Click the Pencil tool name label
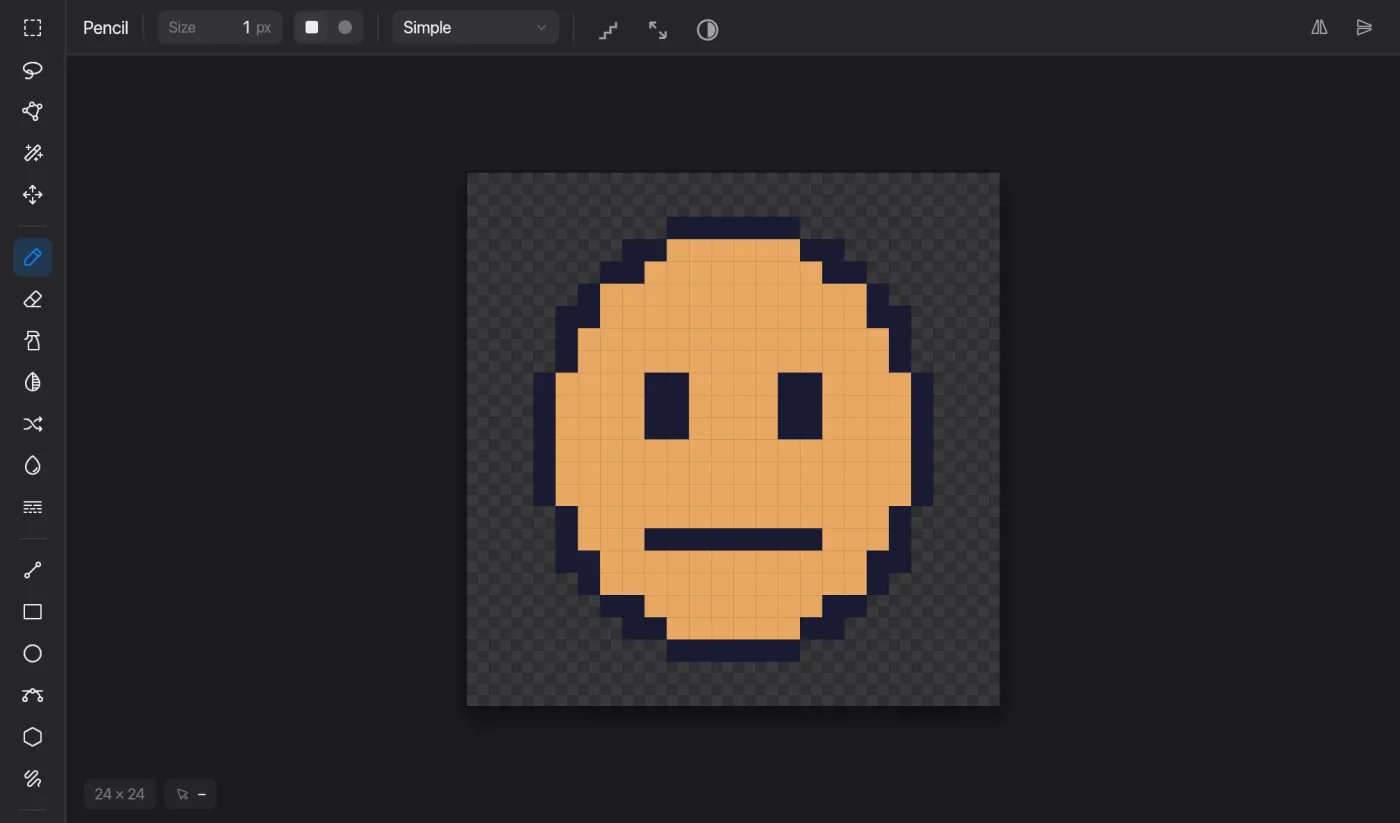The width and height of the screenshot is (1400, 823). (x=105, y=28)
